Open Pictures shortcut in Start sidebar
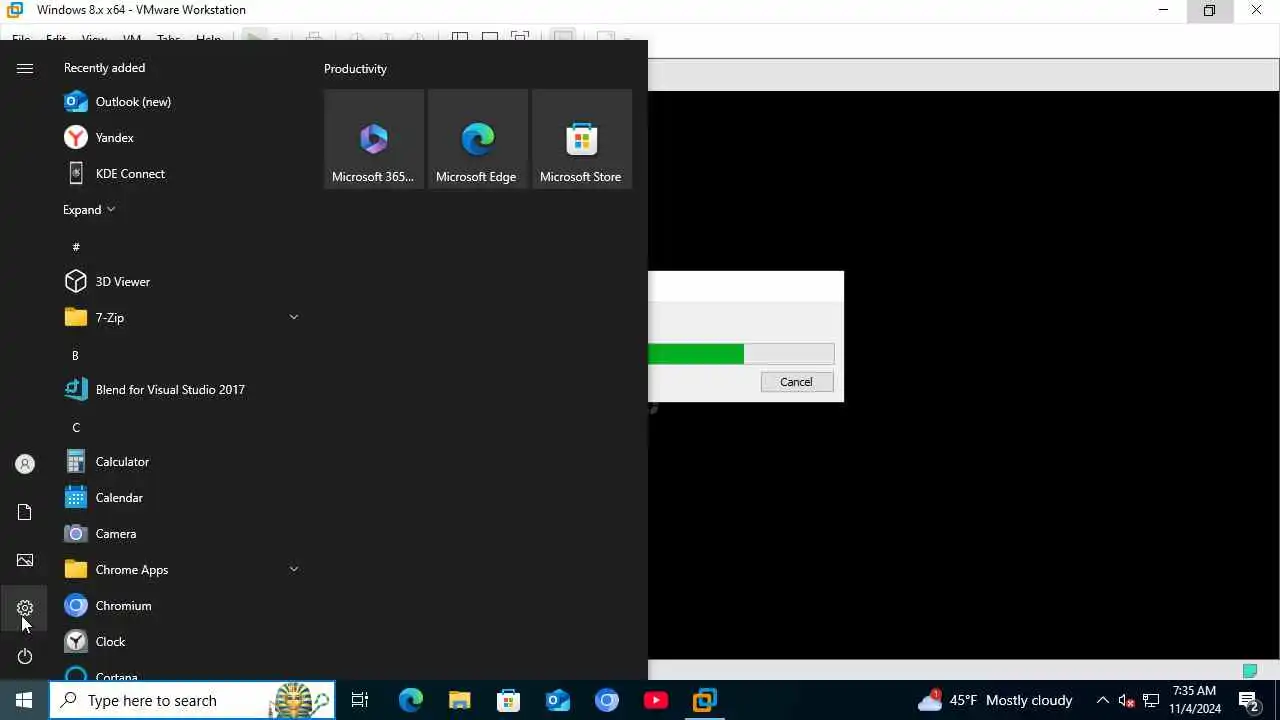This screenshot has height=720, width=1280. point(25,560)
